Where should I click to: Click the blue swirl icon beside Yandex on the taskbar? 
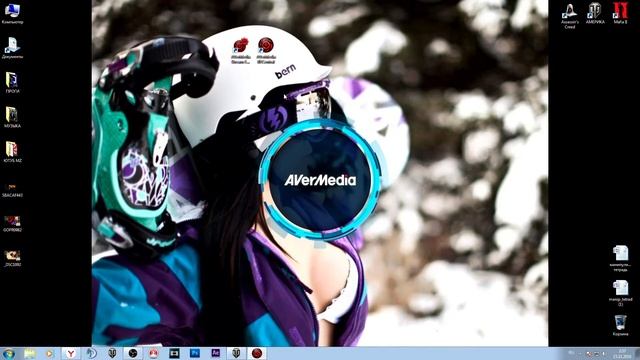click(91, 353)
